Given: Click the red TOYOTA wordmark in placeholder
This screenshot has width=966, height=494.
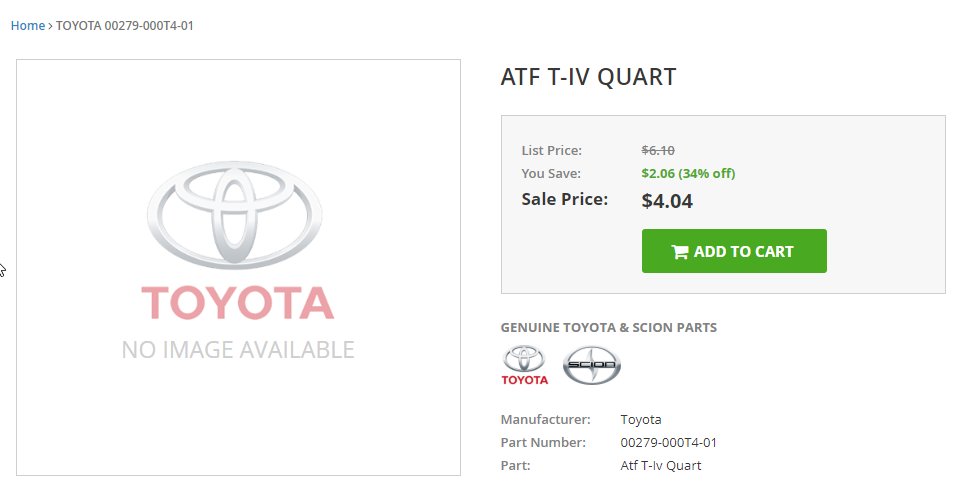Looking at the screenshot, I should tap(238, 302).
